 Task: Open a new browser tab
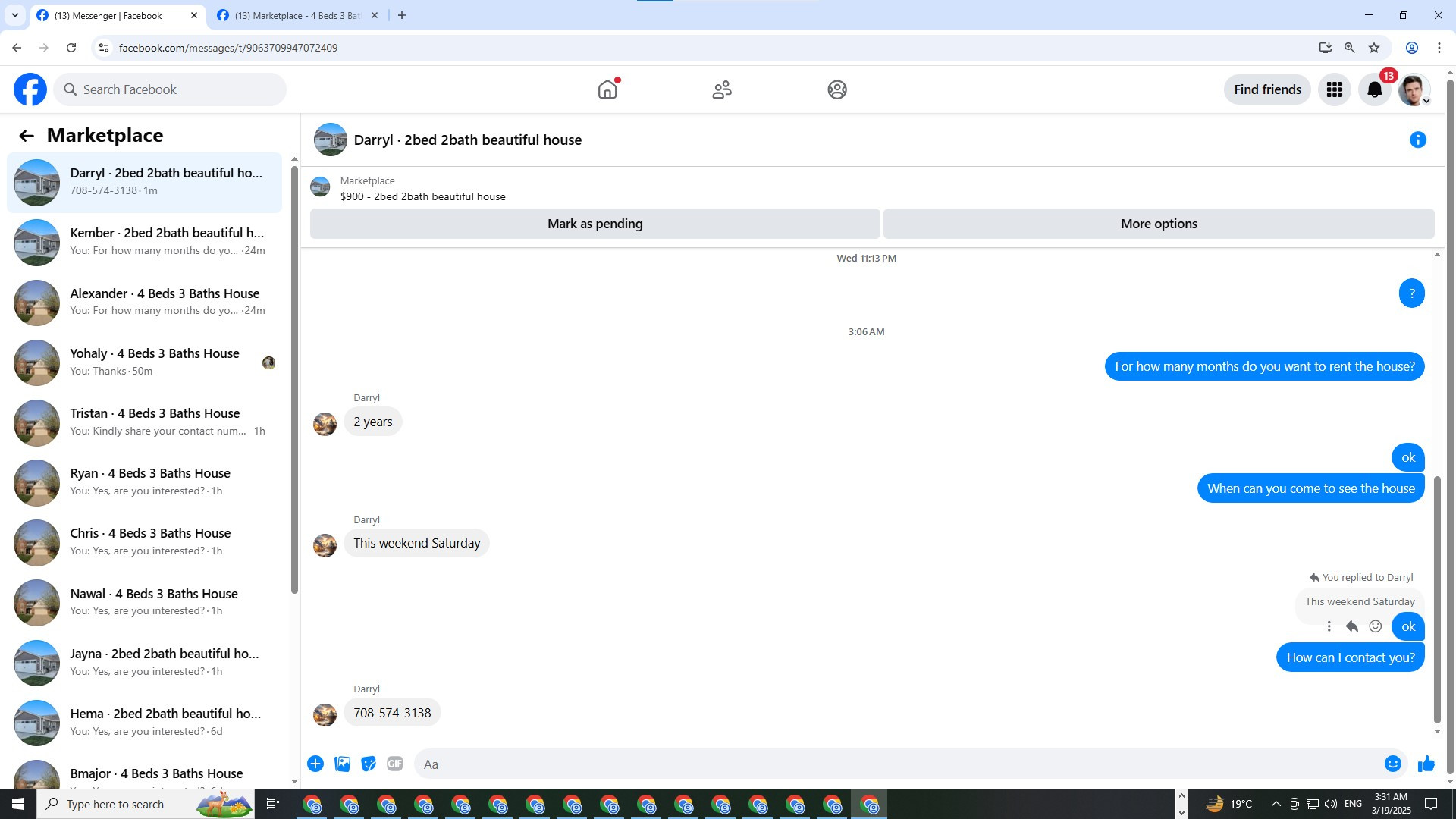(402, 15)
